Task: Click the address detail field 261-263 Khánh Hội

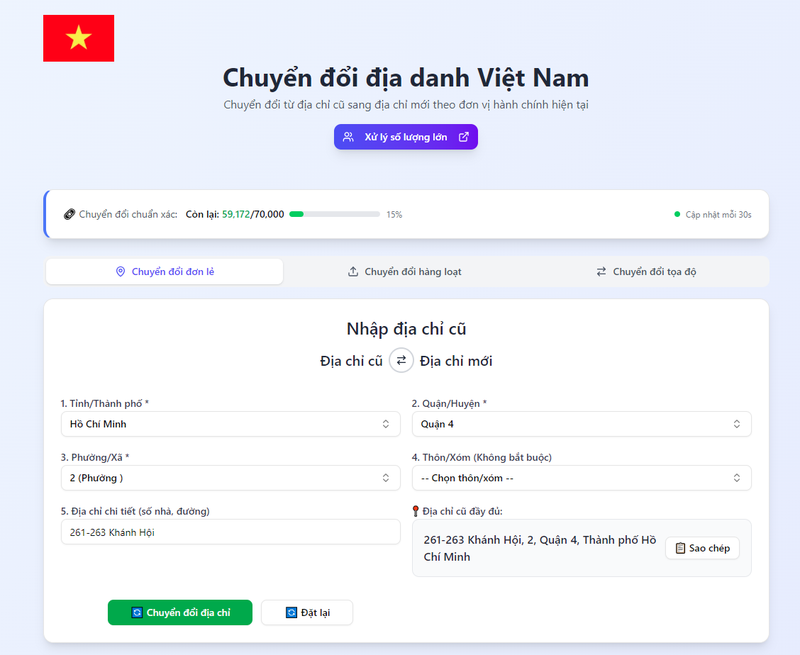Action: point(231,532)
